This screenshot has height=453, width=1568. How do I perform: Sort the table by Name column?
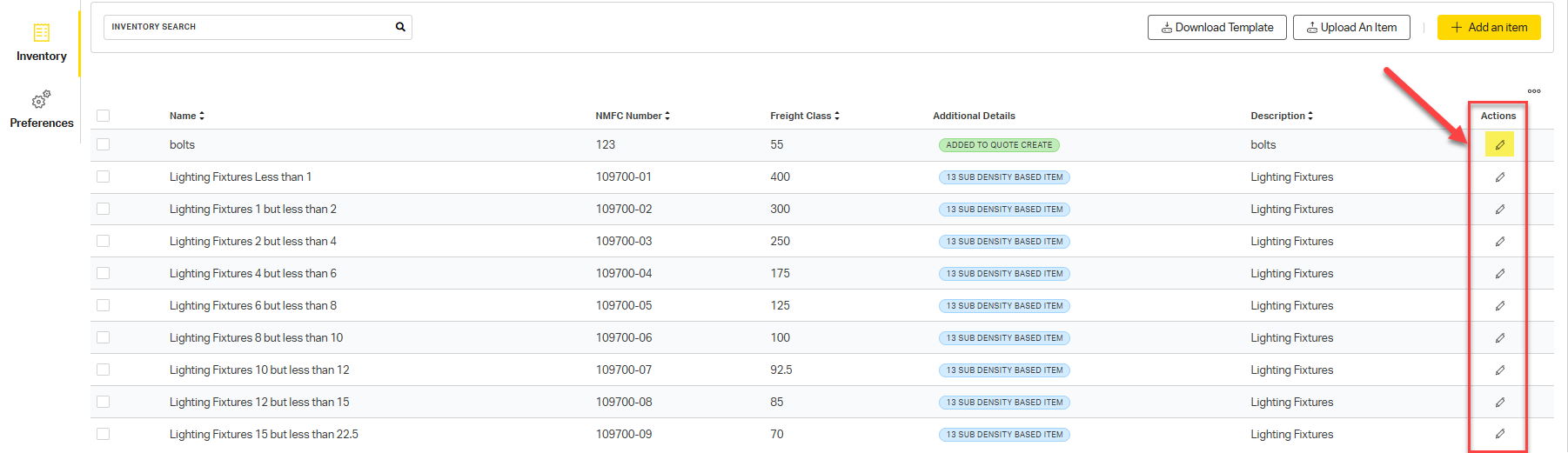point(187,116)
